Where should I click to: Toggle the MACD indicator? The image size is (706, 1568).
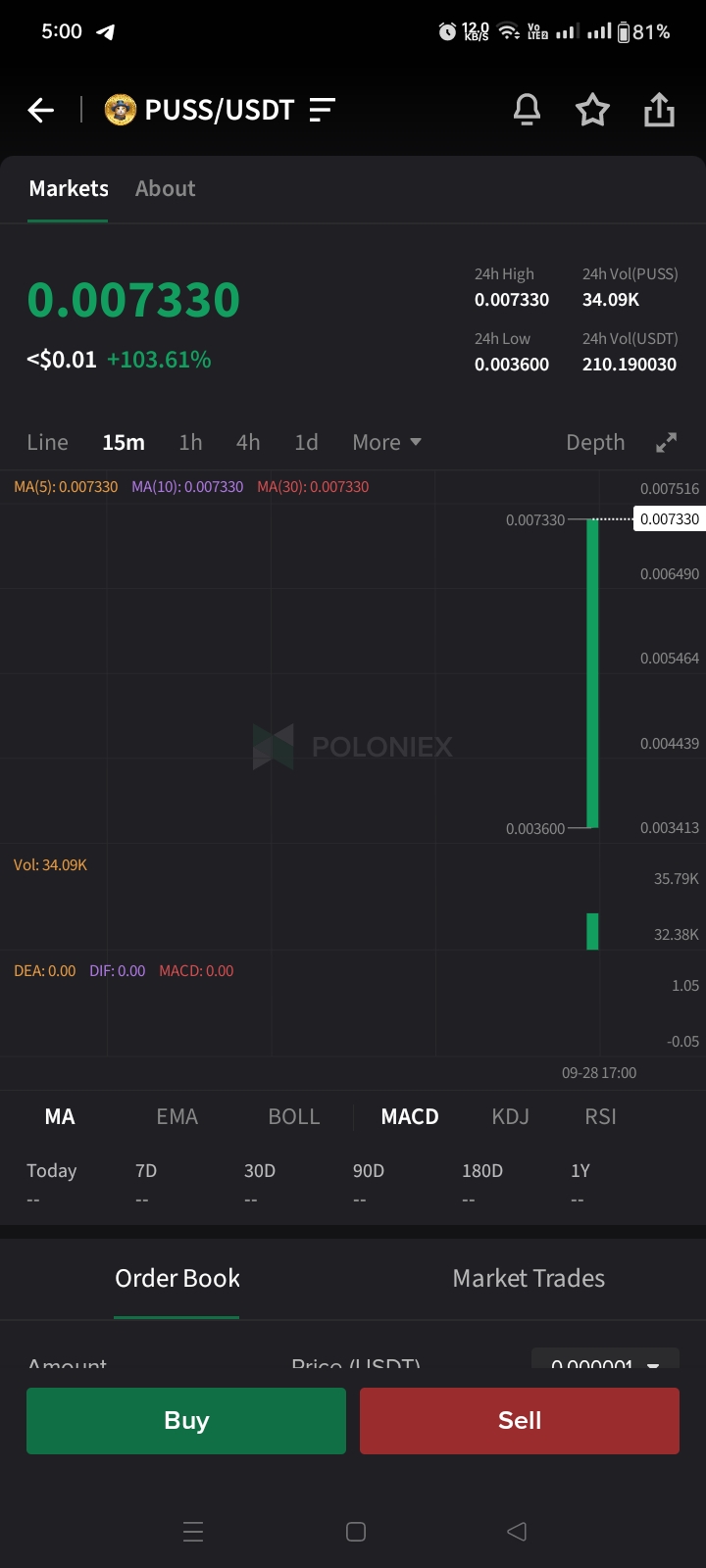coord(410,1116)
